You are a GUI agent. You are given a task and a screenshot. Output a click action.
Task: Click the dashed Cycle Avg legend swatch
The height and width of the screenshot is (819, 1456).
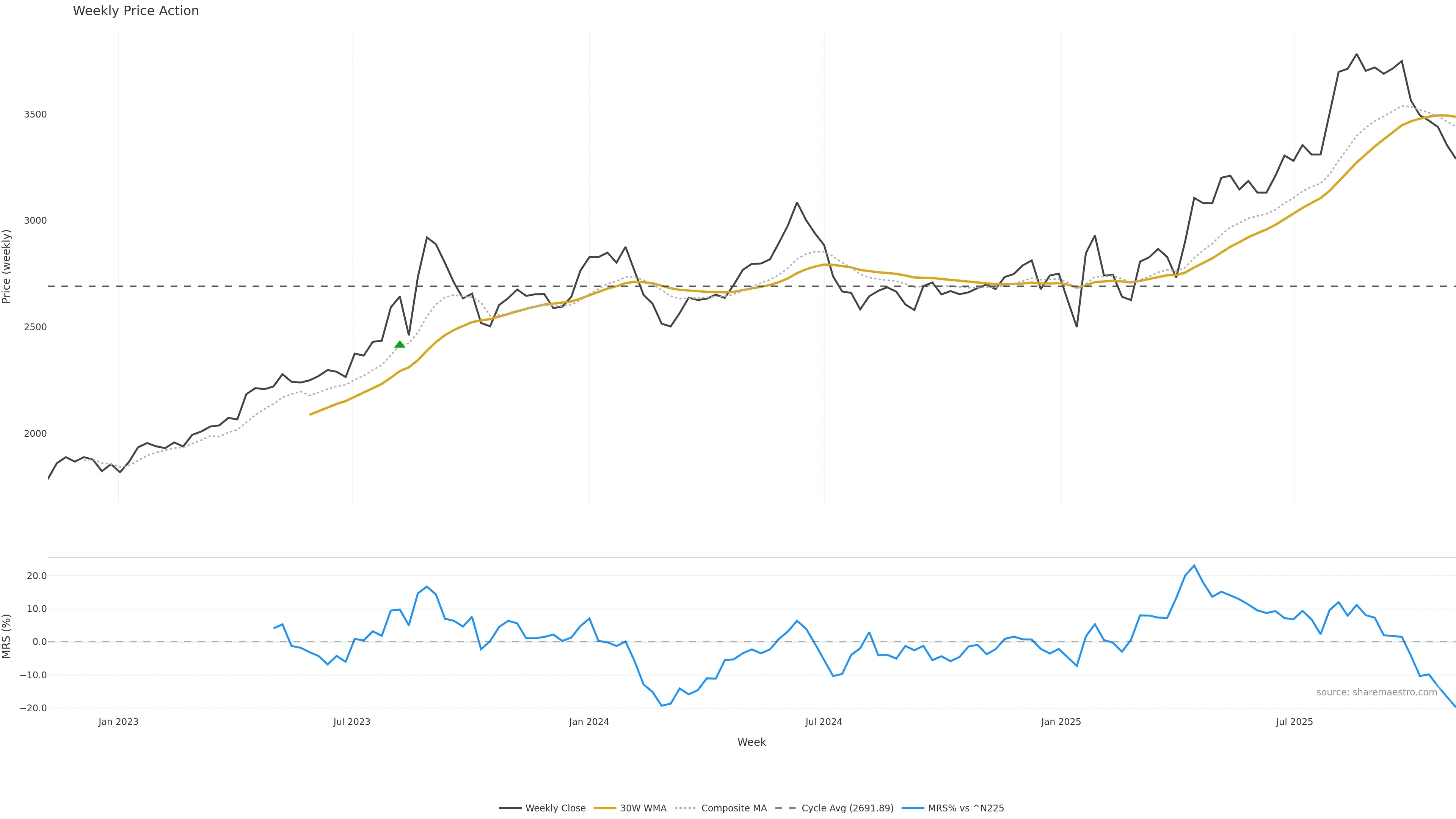tap(785, 808)
